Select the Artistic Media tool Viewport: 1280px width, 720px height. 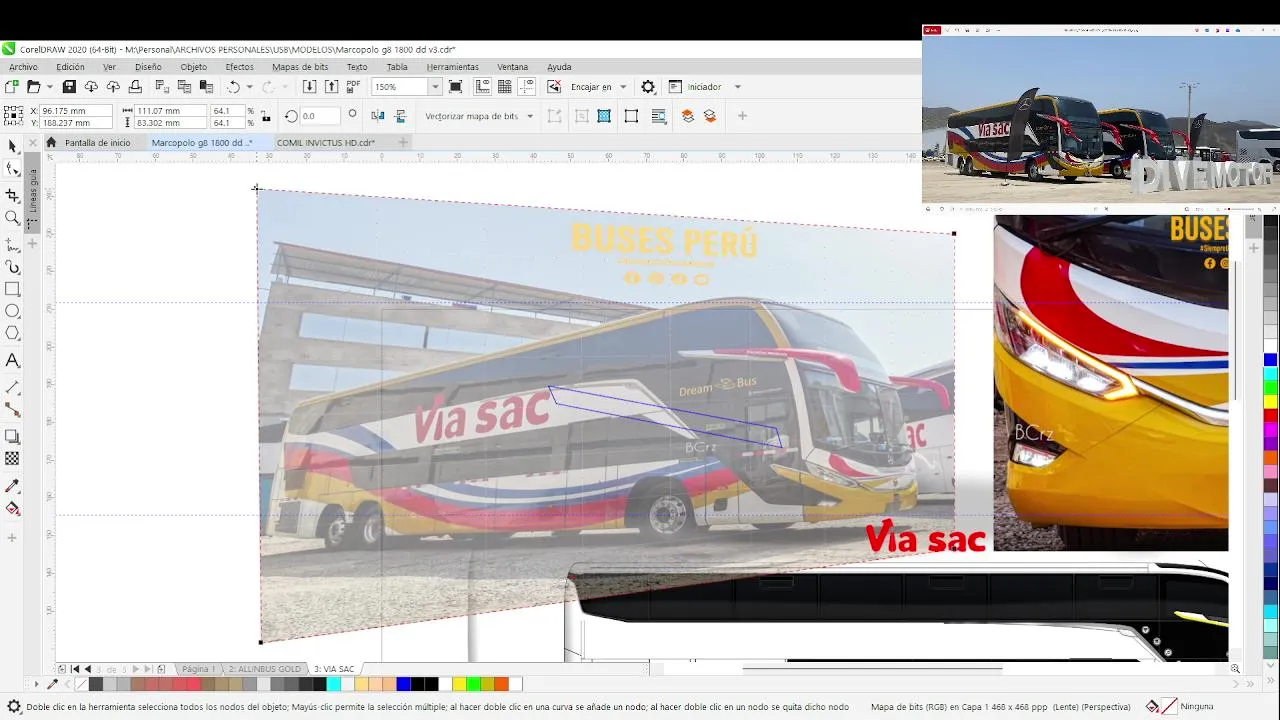pos(12,267)
